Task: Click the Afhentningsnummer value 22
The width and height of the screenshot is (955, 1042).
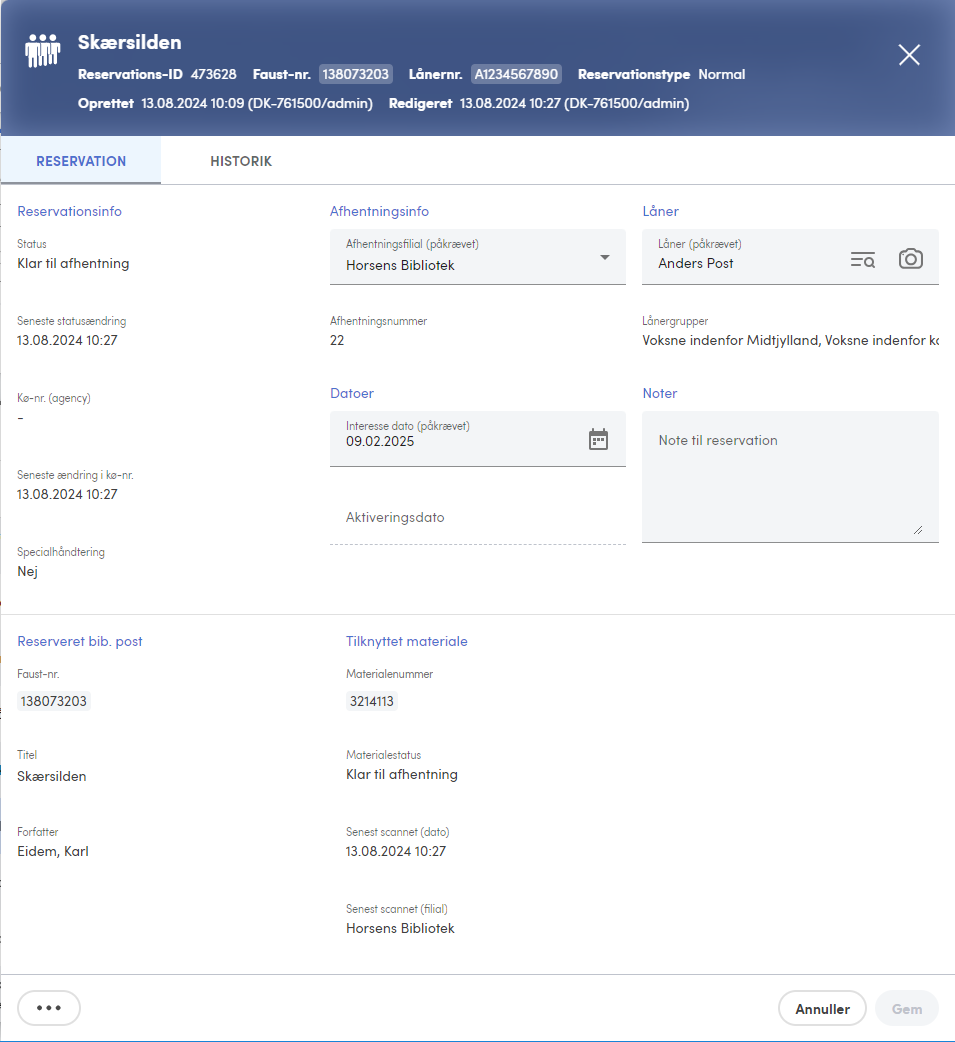Action: pos(337,340)
